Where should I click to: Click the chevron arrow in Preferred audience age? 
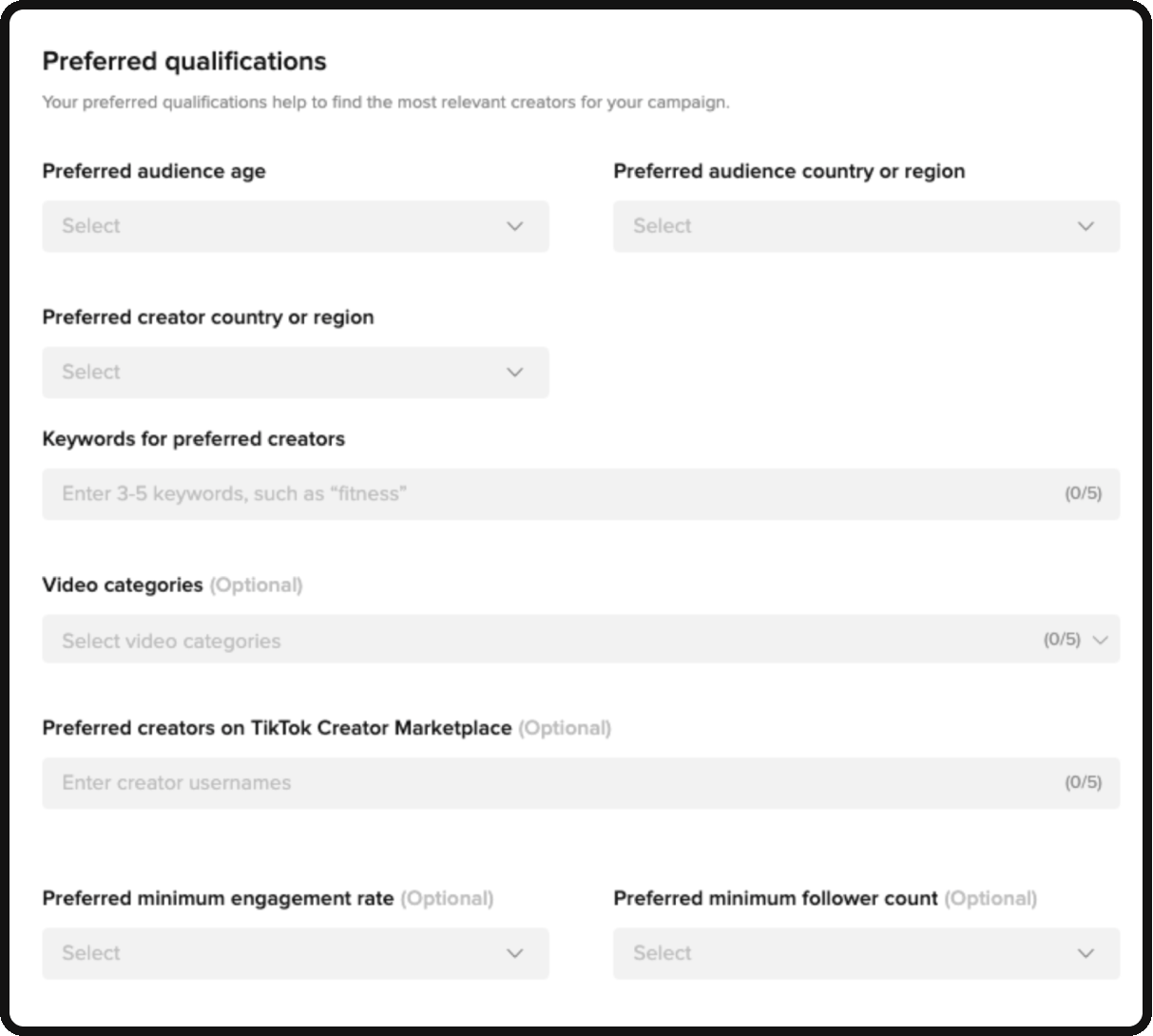[x=515, y=226]
